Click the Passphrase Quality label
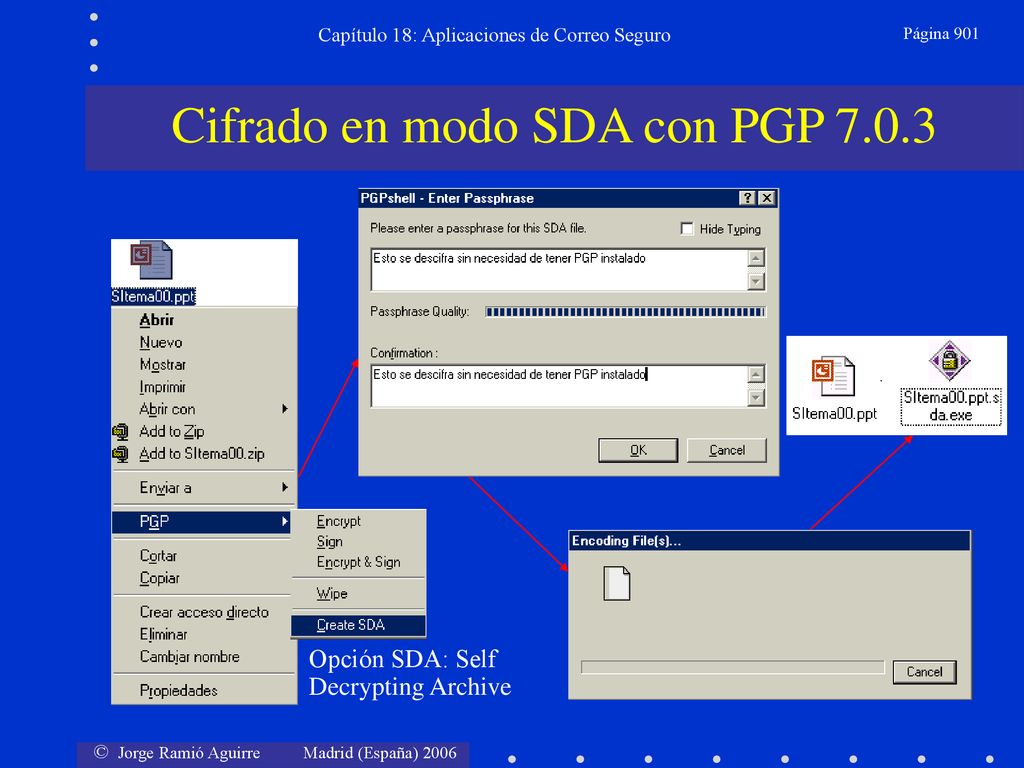 [420, 312]
